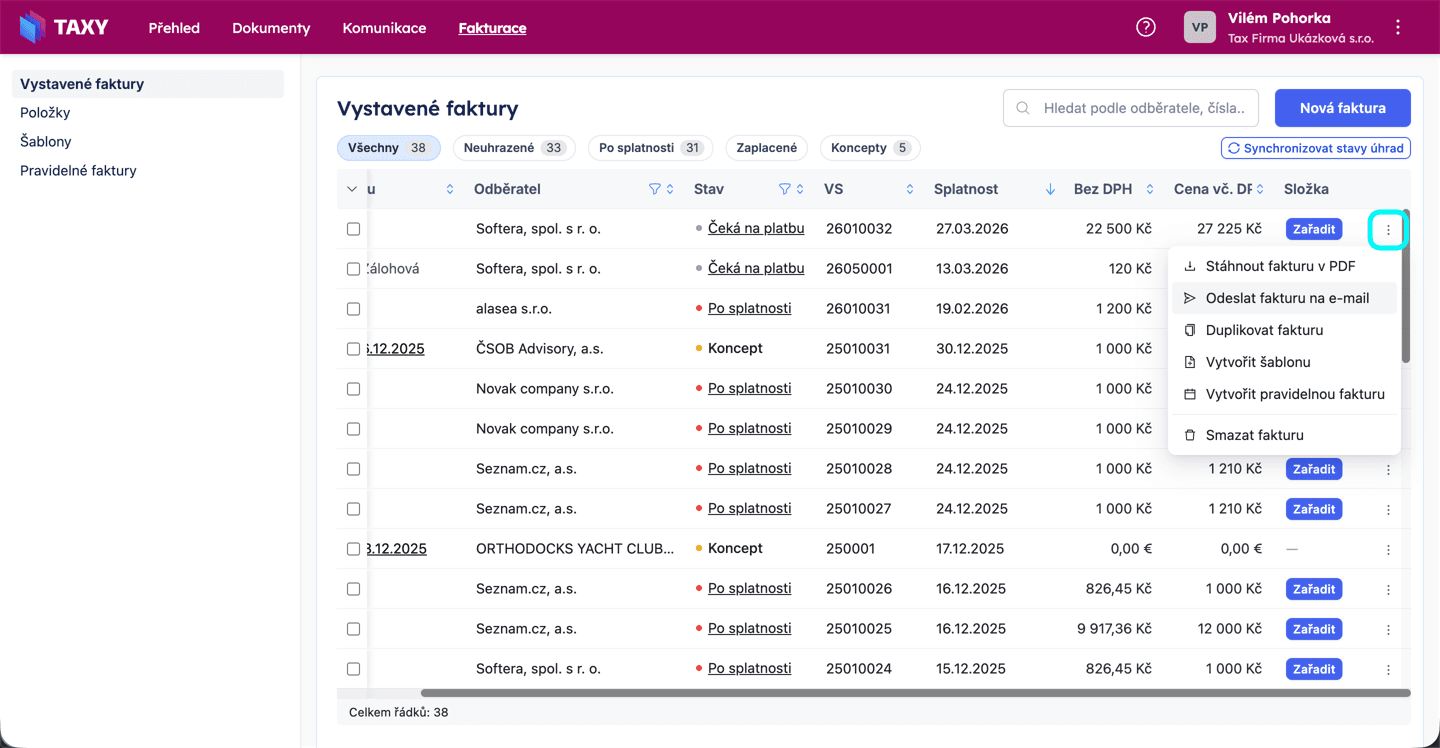Click the Splatnost sort arrow icon
Screen dimensions: 1440x748
point(1050,189)
